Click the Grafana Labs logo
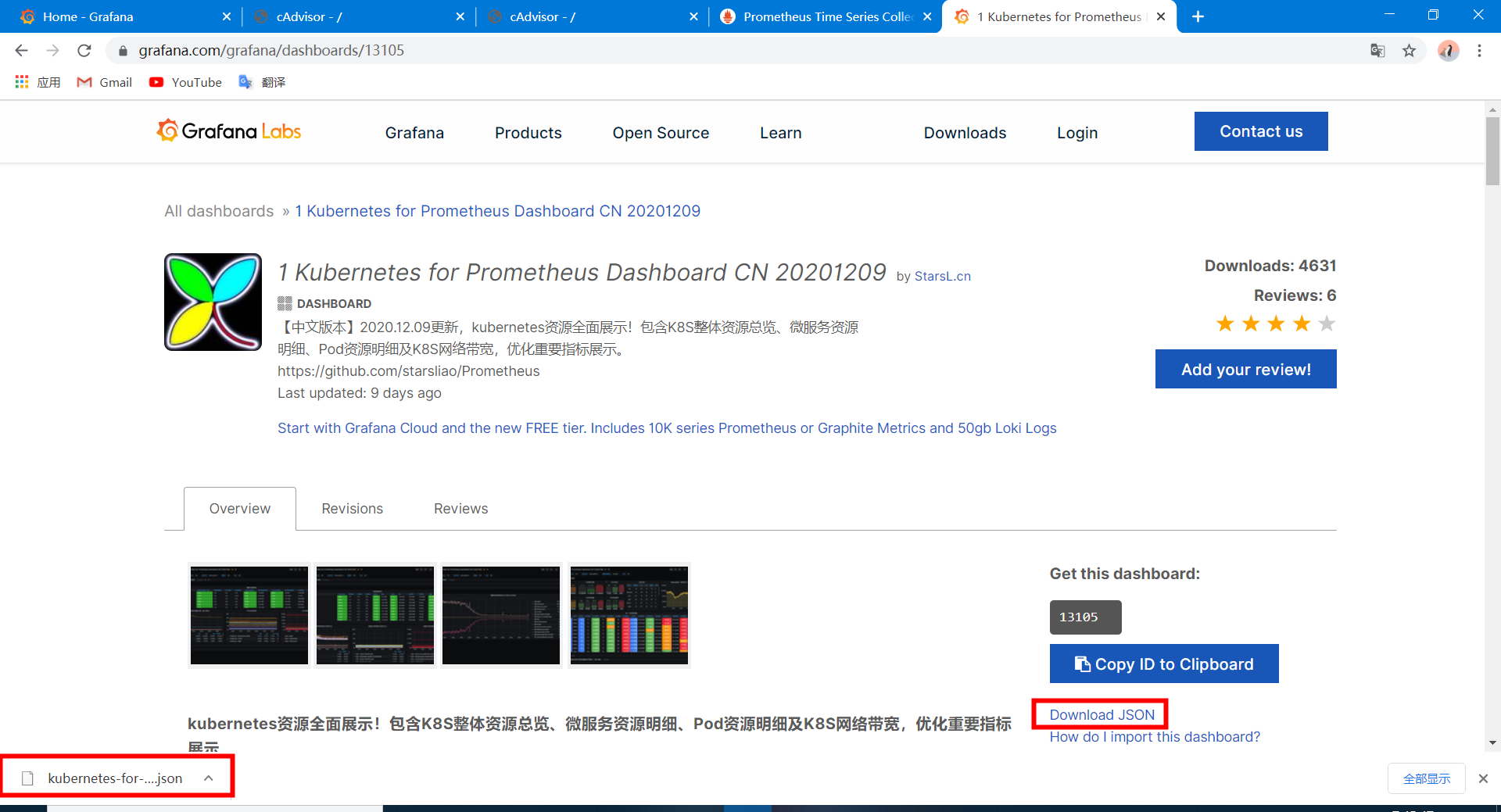The height and width of the screenshot is (812, 1501). pos(228,131)
